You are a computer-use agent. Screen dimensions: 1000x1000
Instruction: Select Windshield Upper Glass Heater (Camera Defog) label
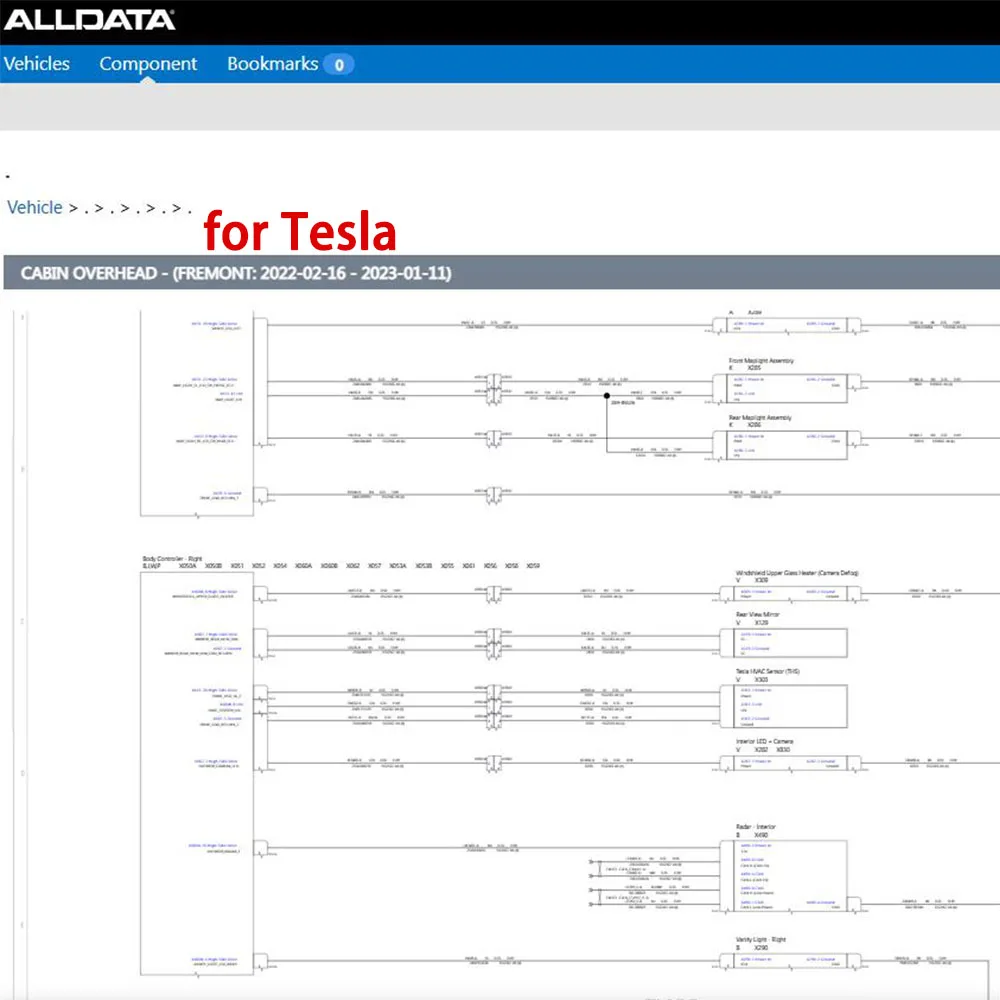[797, 573]
